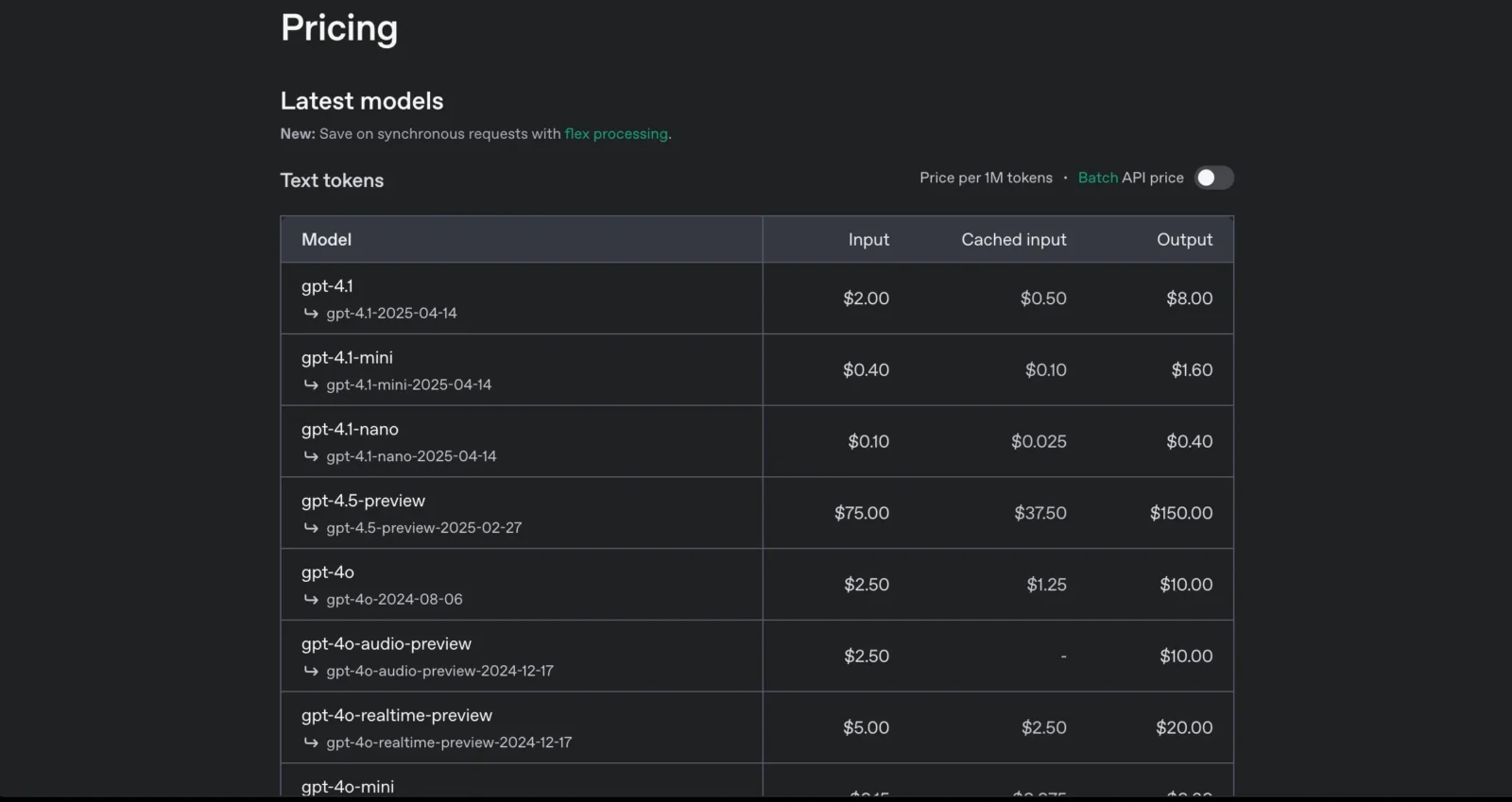Screen dimensions: 1512x802
Task: Click the Model column header
Action: point(326,240)
